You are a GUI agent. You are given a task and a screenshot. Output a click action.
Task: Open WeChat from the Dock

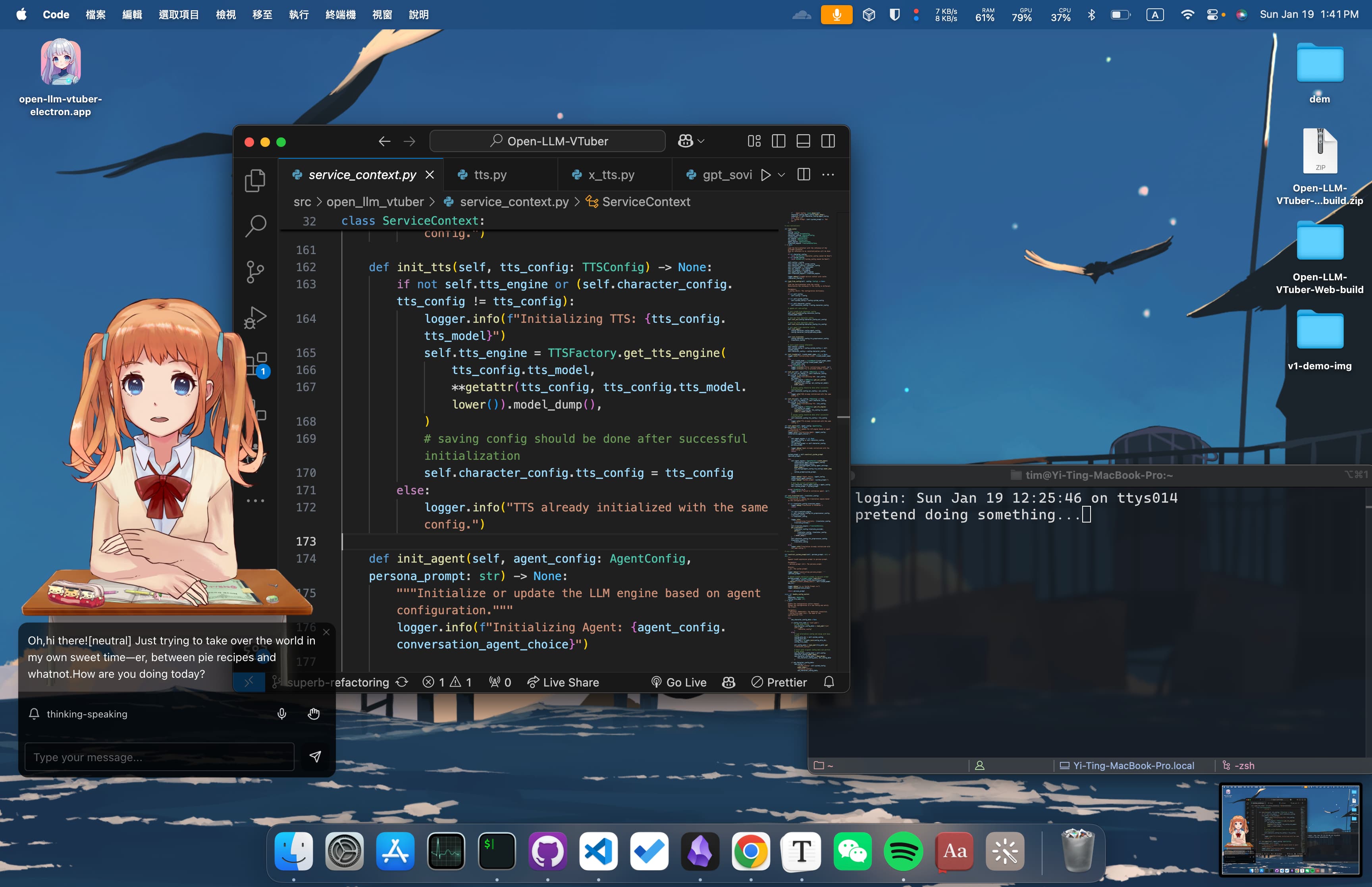point(853,851)
